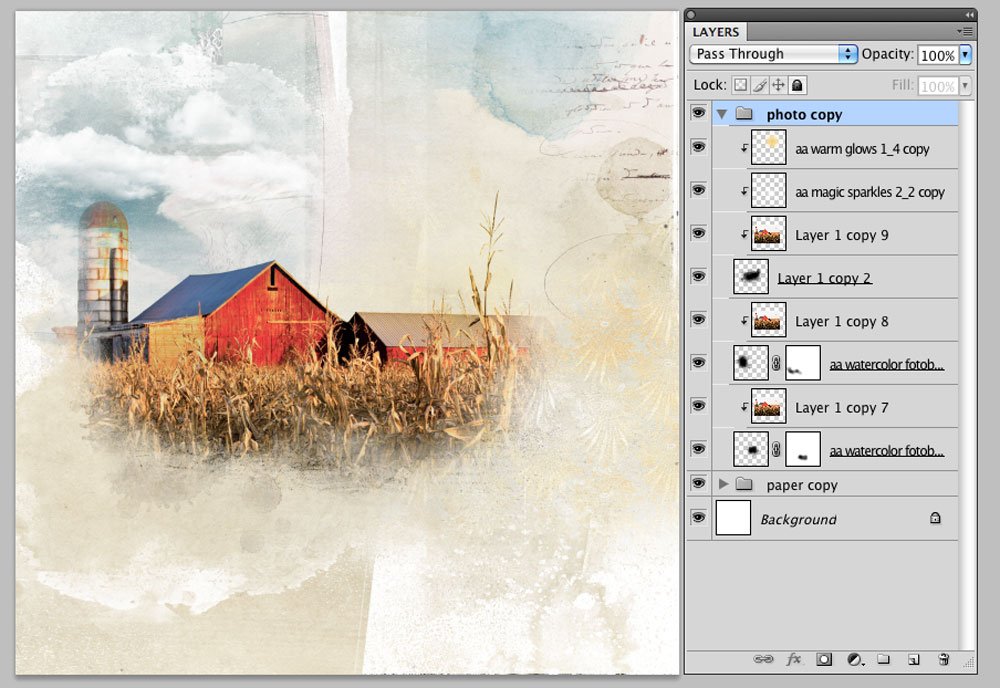Hide the Background layer
Viewport: 1000px width, 688px height.
coord(699,517)
